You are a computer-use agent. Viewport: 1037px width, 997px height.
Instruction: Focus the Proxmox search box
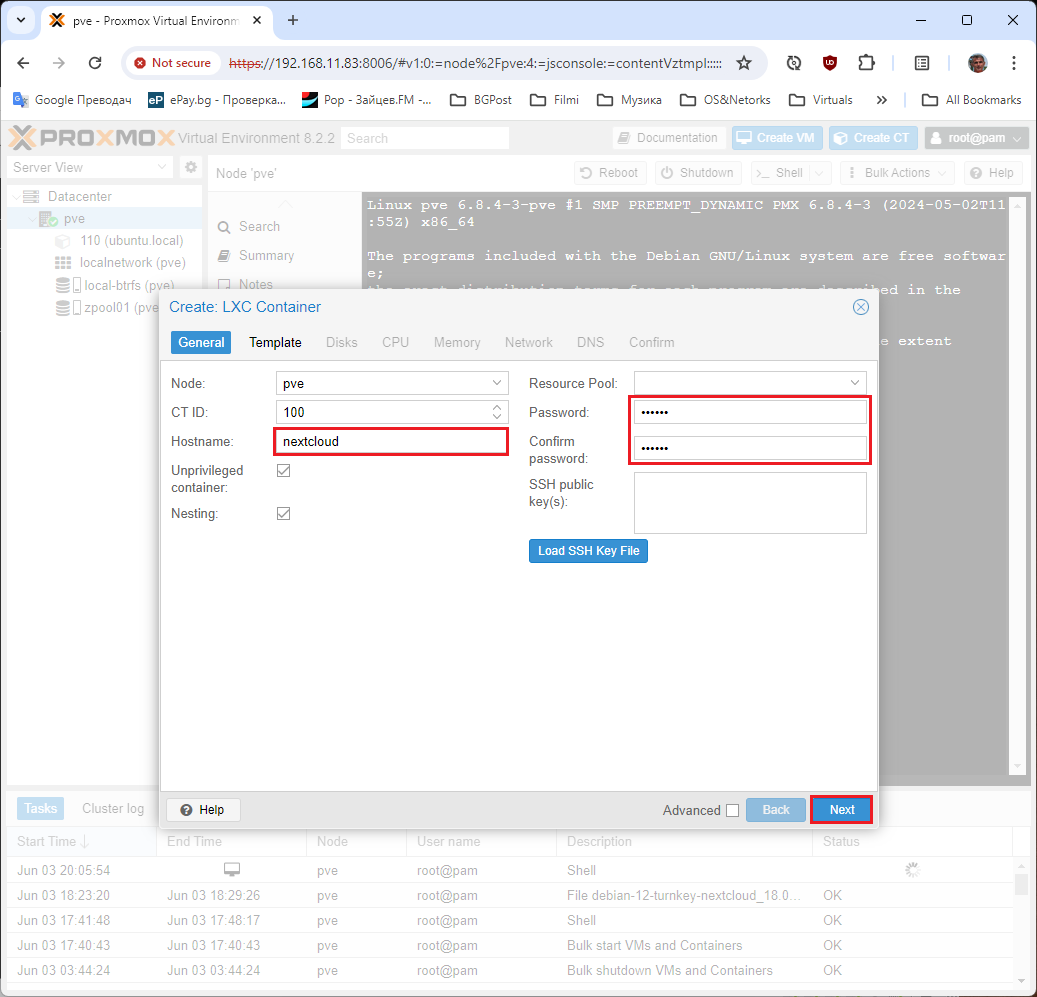(425, 138)
